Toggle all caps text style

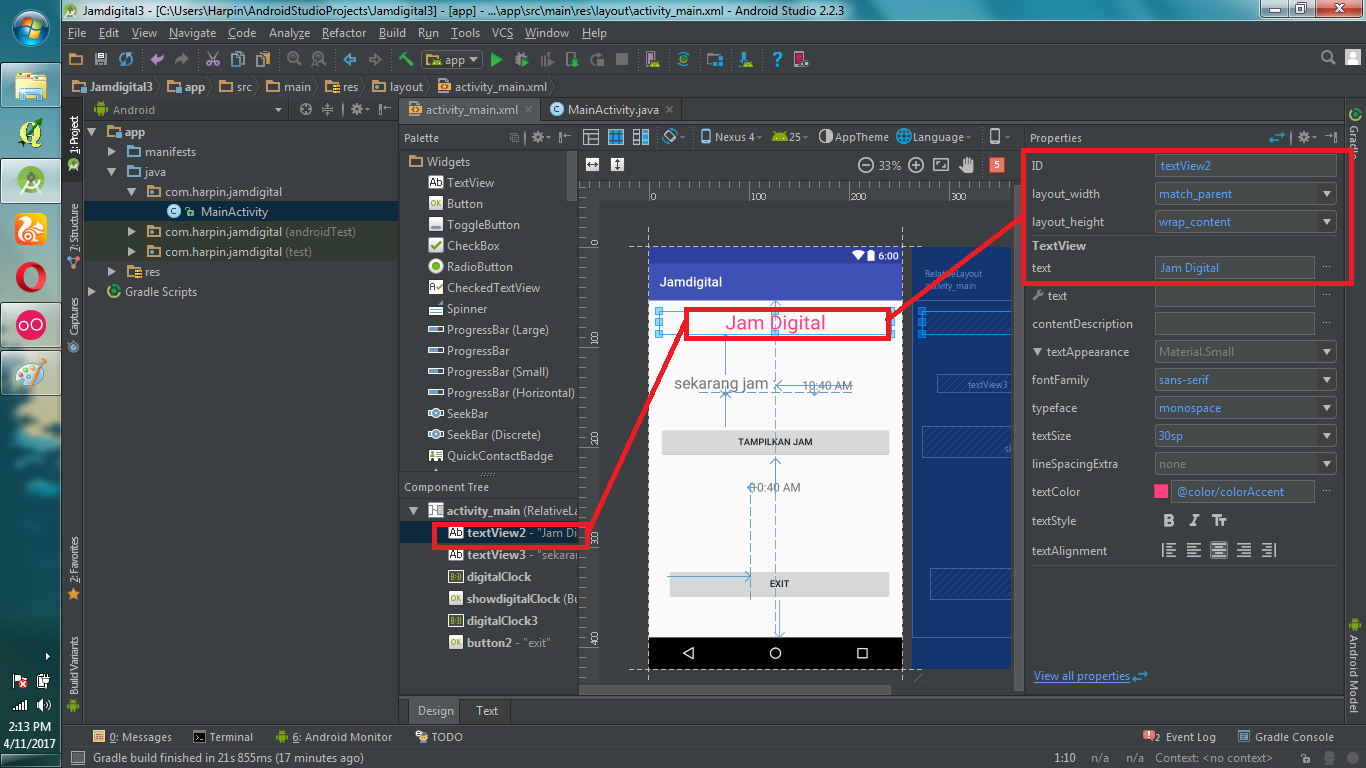tap(1219, 521)
